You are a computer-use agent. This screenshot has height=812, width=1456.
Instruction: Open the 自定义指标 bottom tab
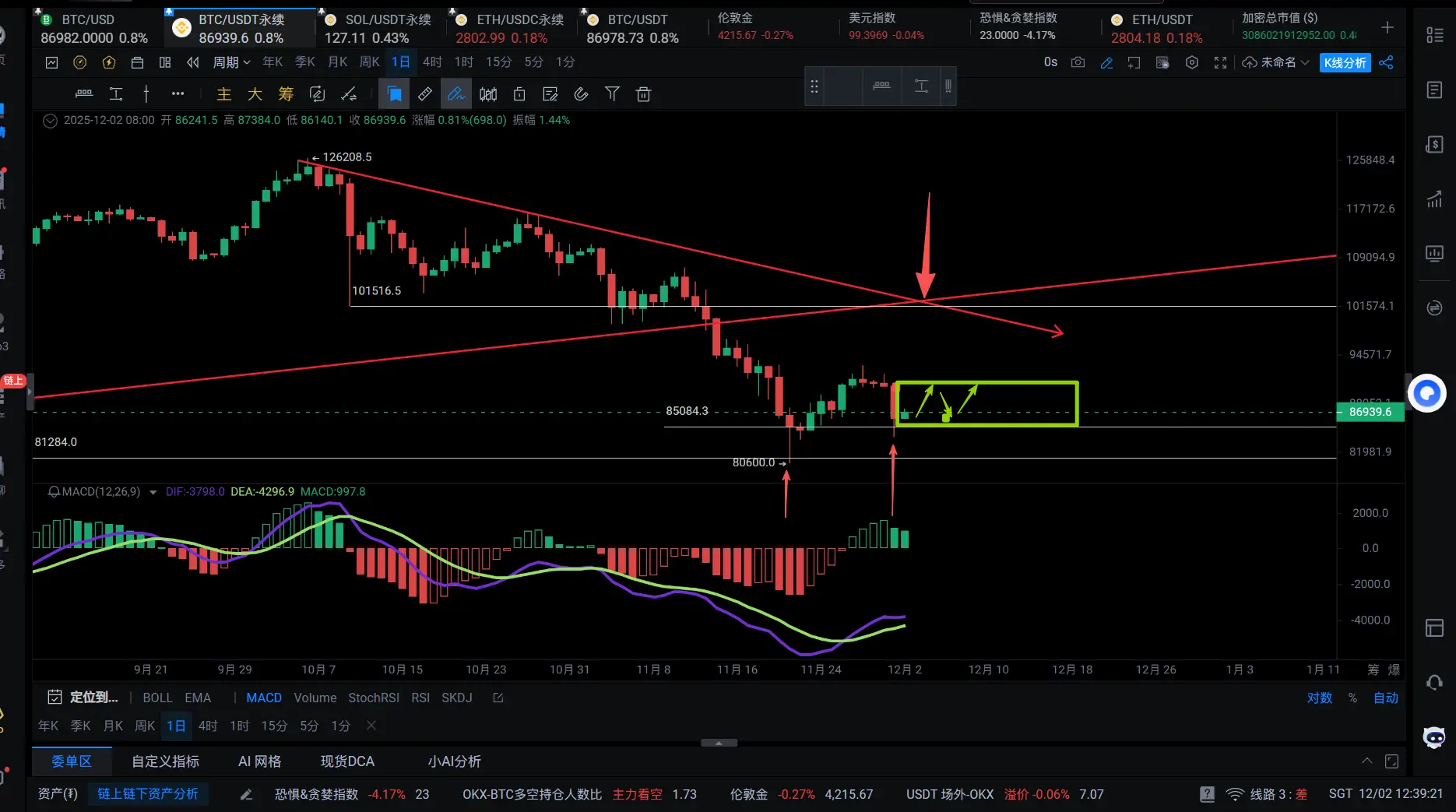pos(166,761)
